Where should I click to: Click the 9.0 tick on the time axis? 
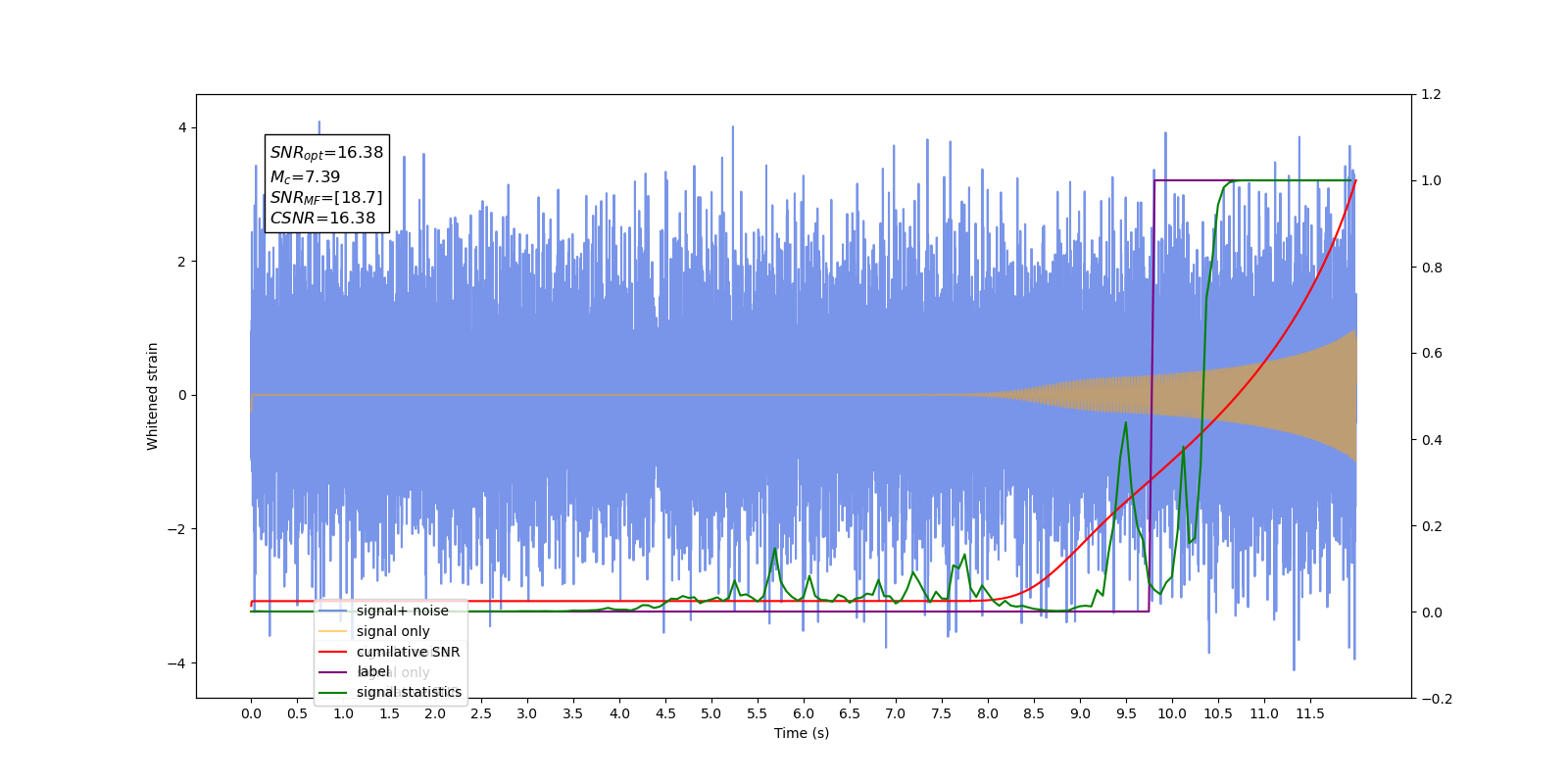1080,713
